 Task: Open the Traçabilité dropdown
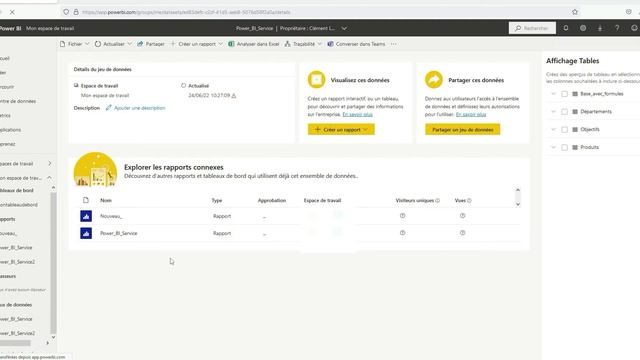tap(303, 44)
